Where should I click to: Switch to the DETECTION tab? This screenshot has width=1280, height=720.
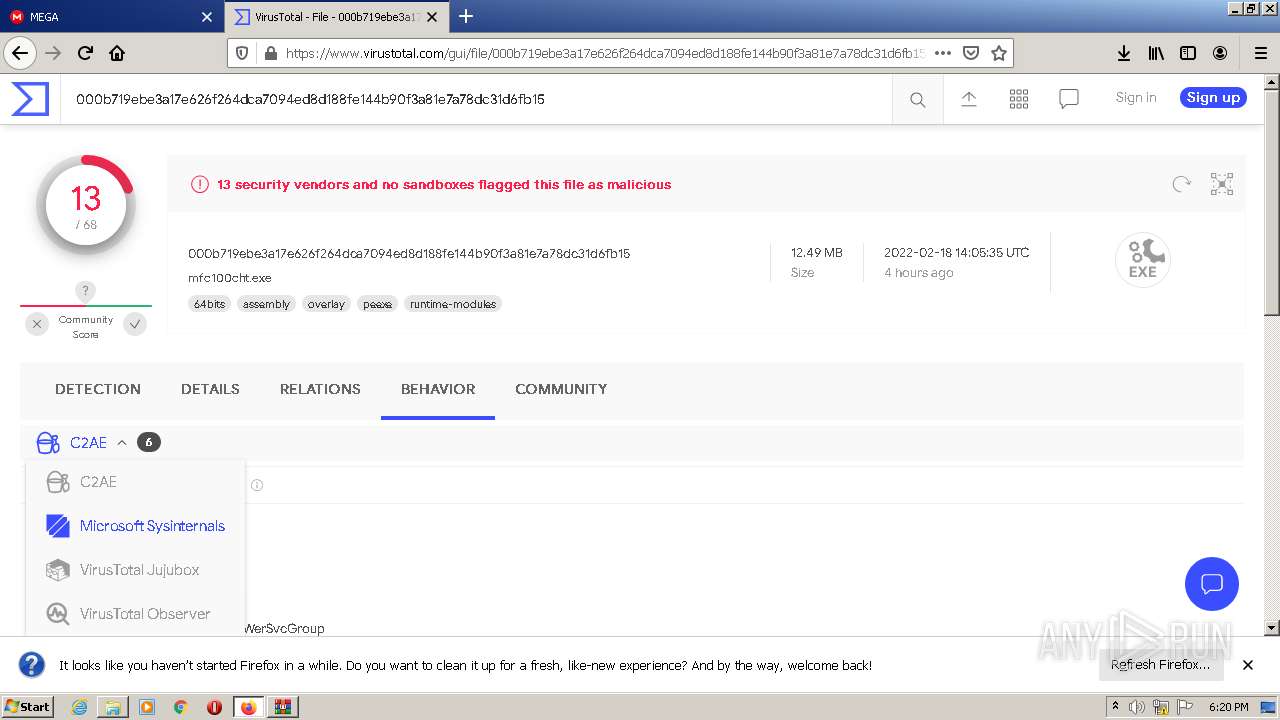98,389
